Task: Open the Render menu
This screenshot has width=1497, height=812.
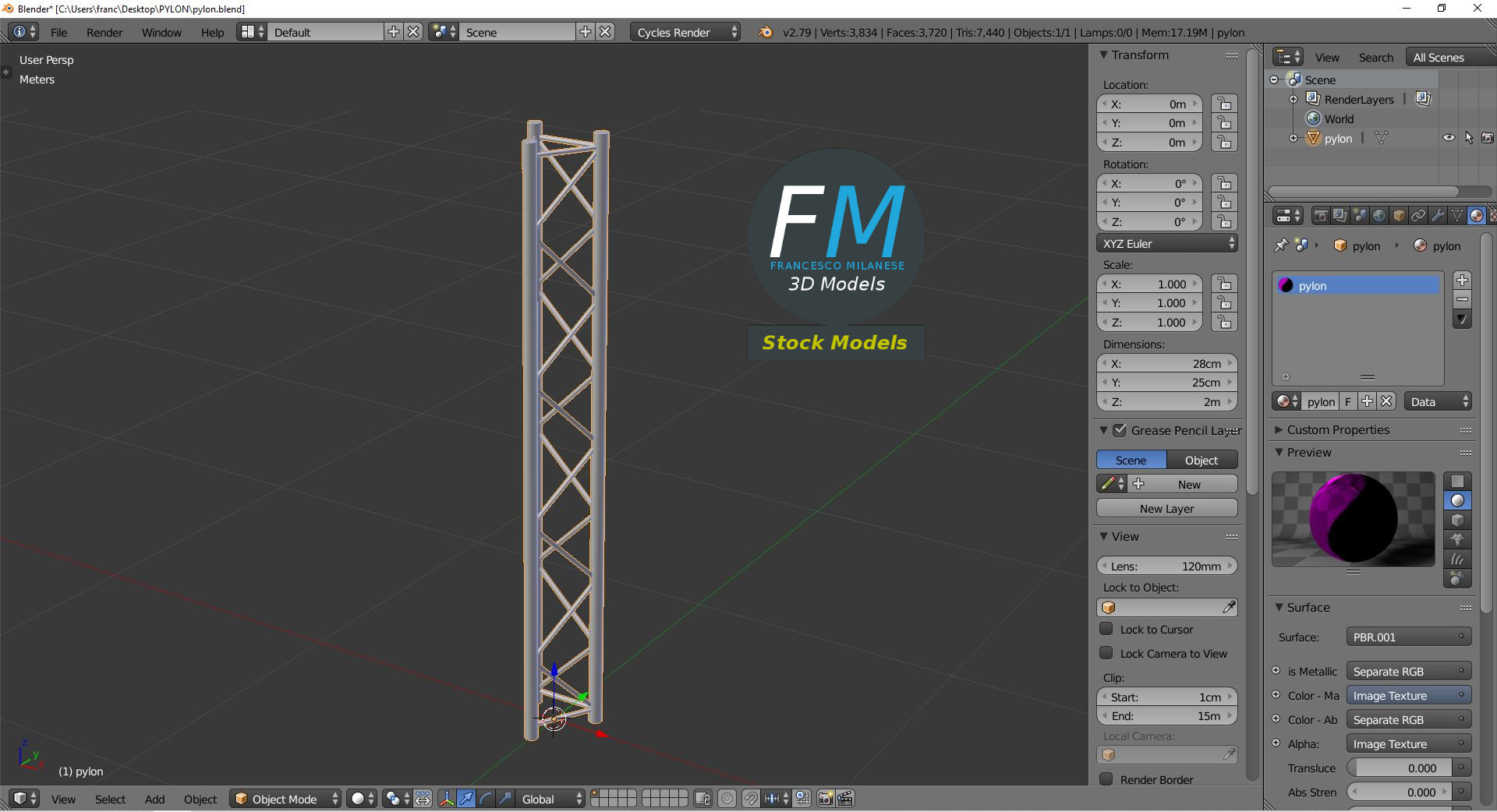Action: [x=104, y=32]
